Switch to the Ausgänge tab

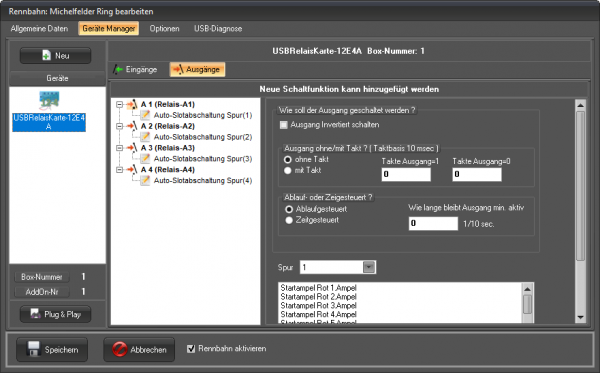pyautogui.click(x=197, y=69)
